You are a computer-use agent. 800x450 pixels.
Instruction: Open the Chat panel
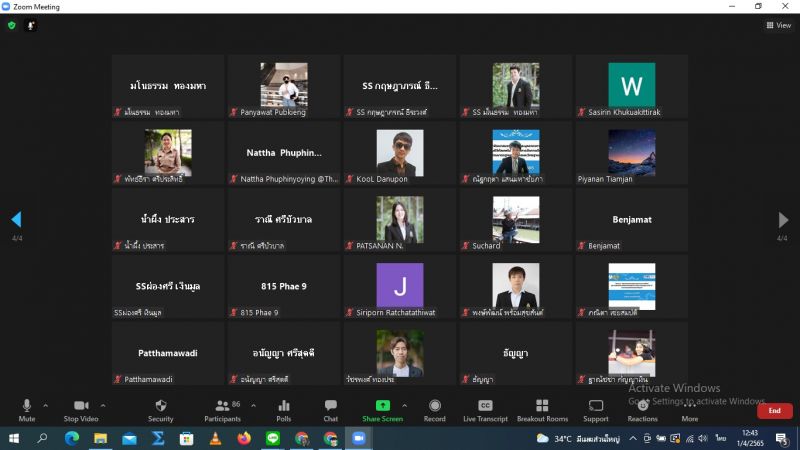coord(331,410)
